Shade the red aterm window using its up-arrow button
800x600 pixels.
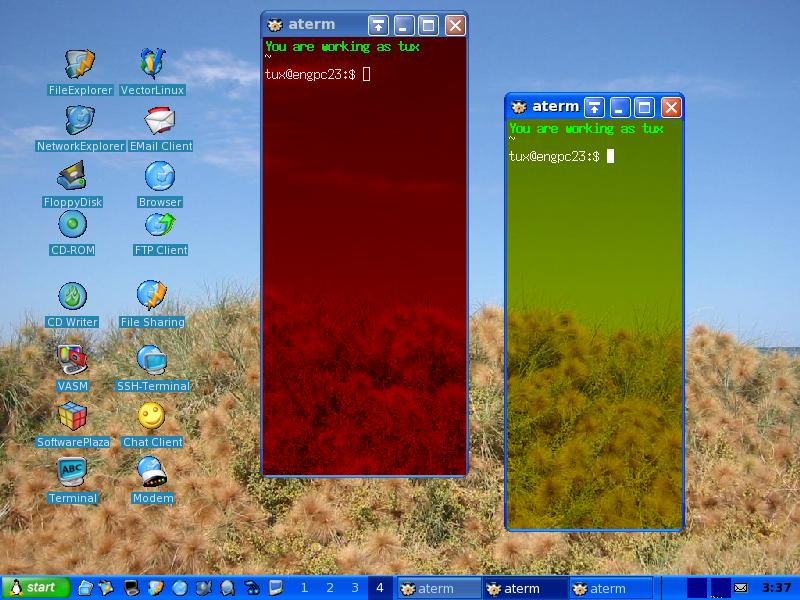379,25
